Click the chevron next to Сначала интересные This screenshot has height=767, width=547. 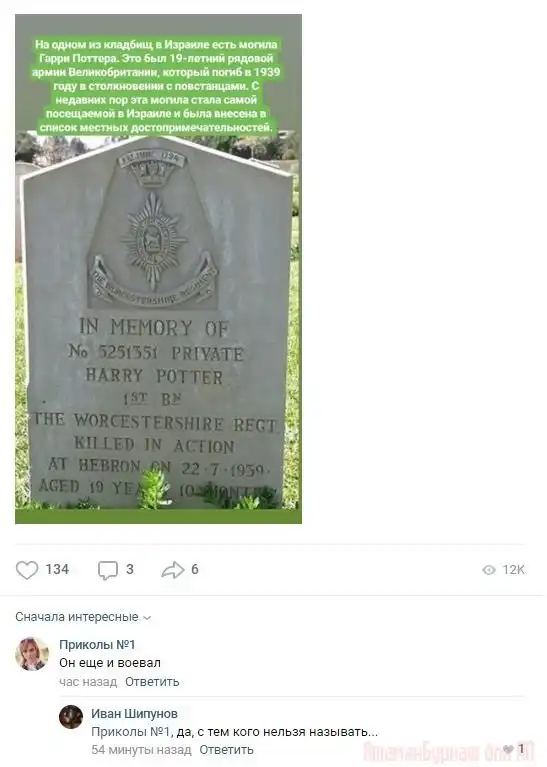(147, 618)
